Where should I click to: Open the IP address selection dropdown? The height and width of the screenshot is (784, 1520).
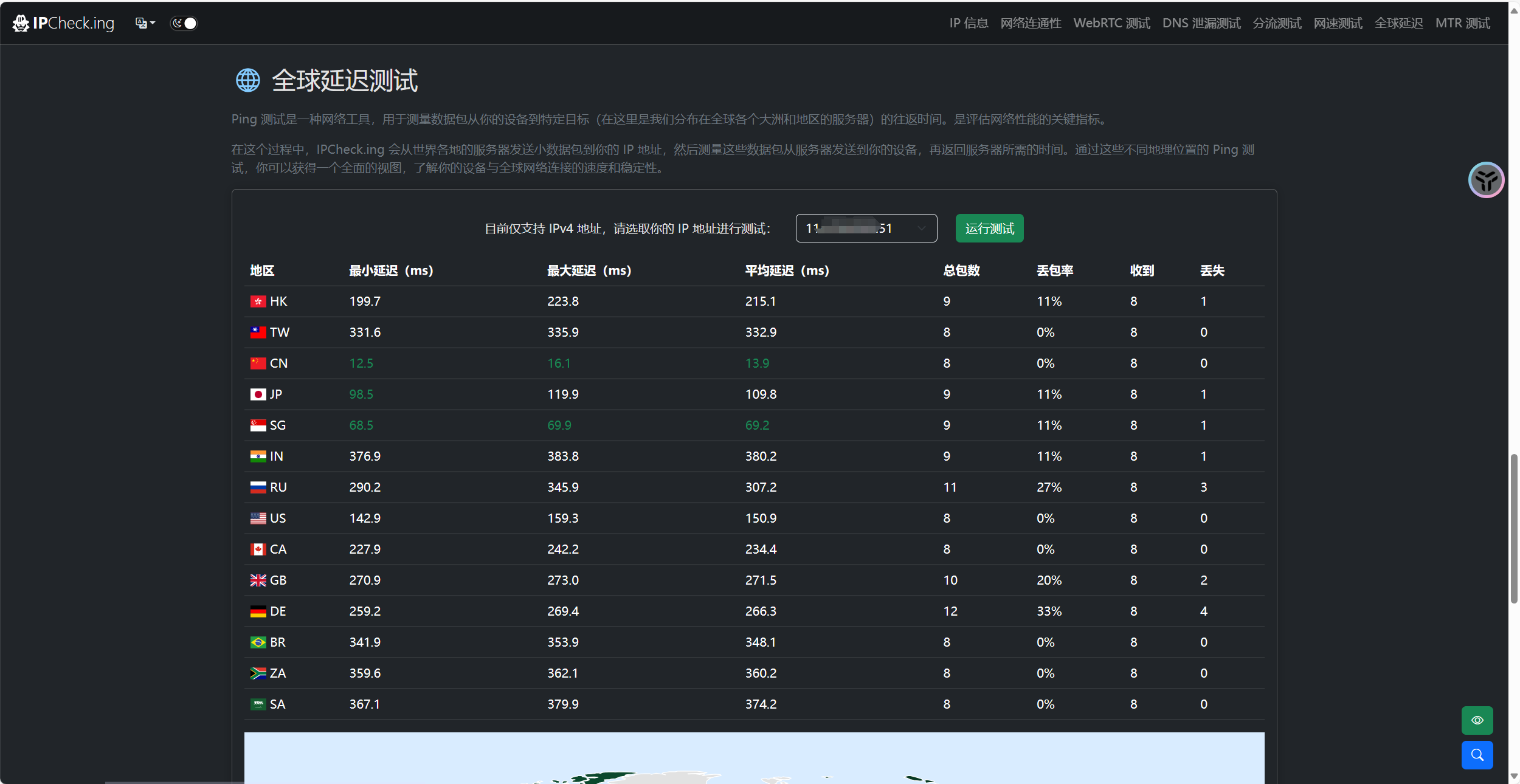click(x=865, y=229)
